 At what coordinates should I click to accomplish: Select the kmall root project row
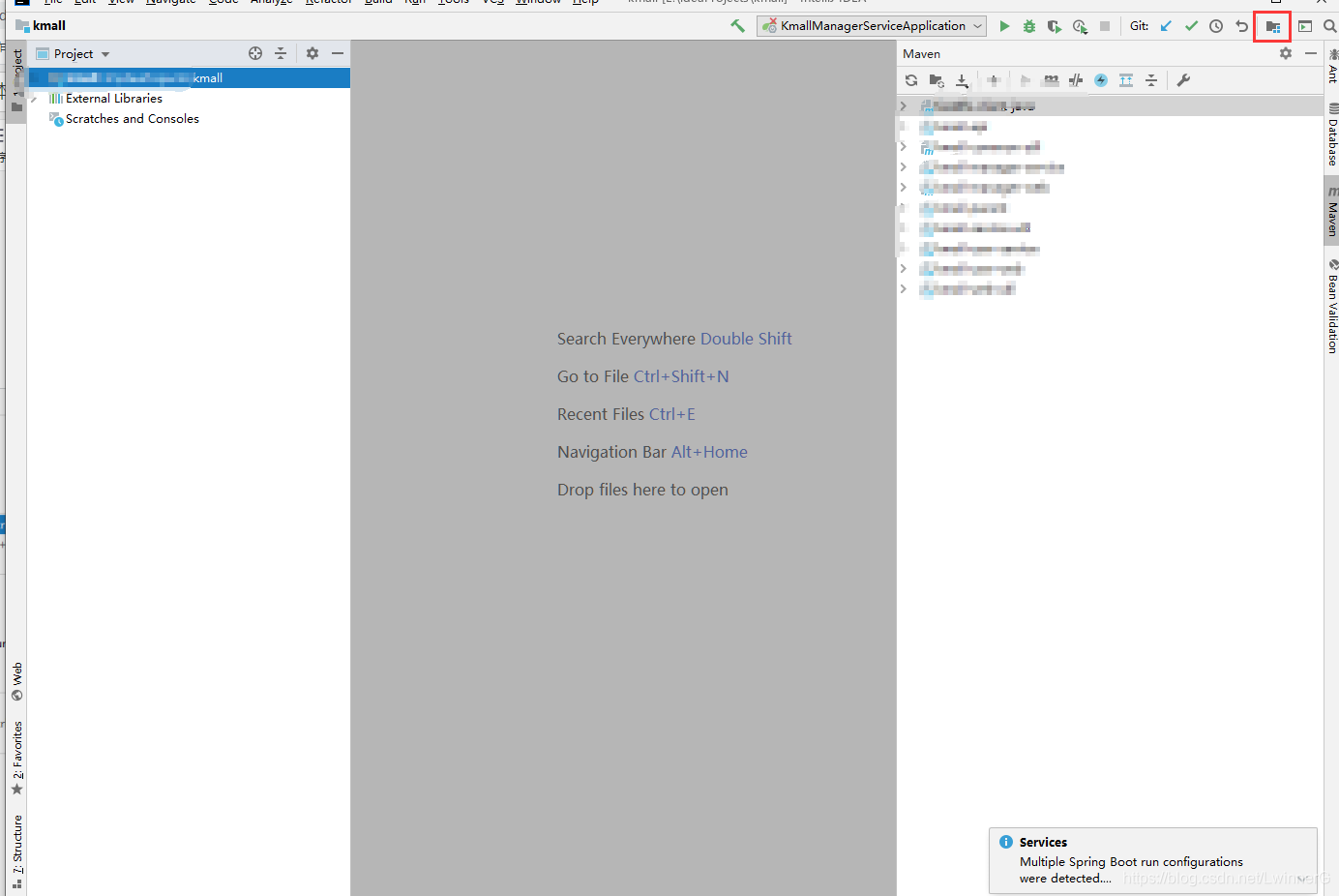[x=189, y=78]
